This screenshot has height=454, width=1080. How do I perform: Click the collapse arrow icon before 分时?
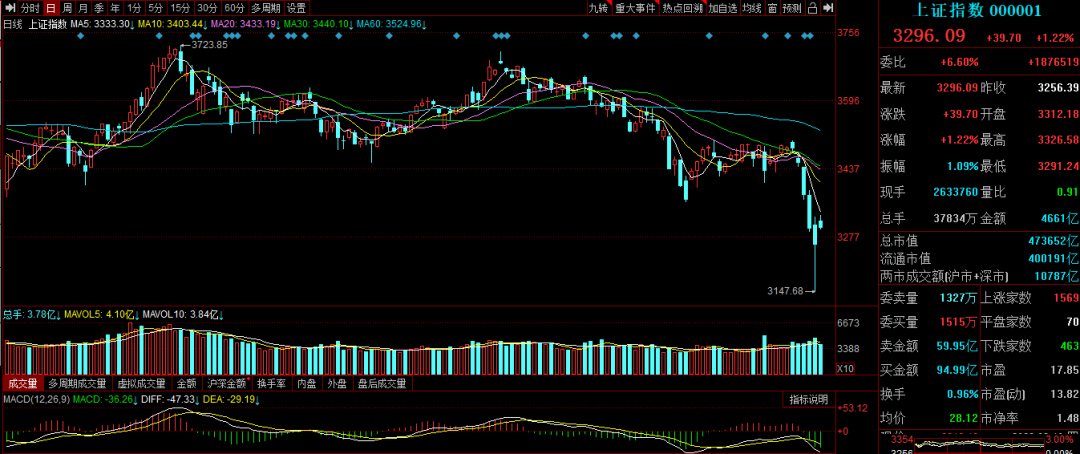coord(8,8)
